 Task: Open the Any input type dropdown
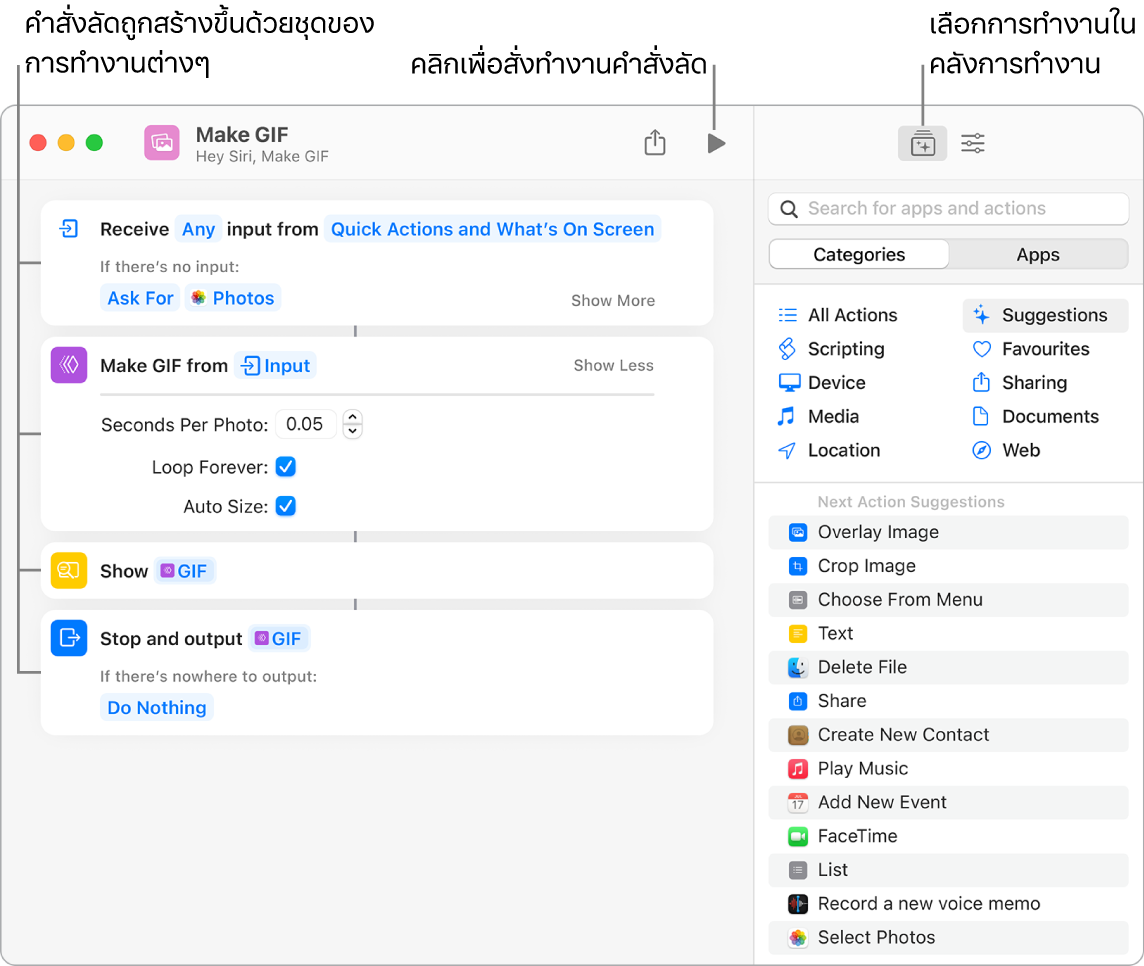(198, 229)
